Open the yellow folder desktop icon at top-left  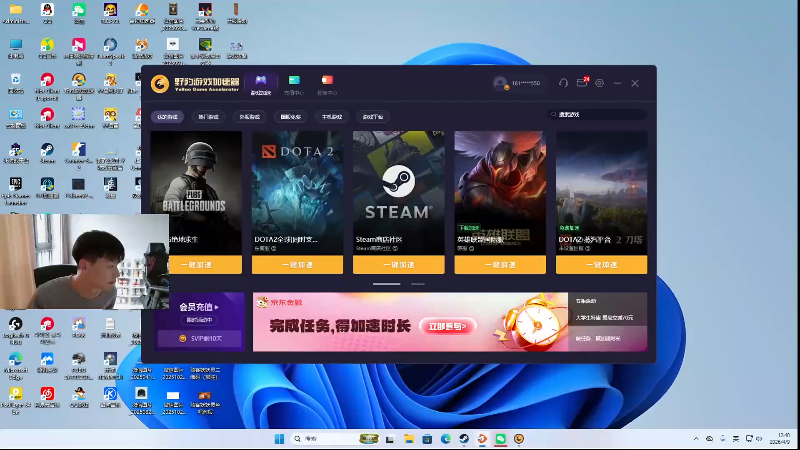[16, 14]
